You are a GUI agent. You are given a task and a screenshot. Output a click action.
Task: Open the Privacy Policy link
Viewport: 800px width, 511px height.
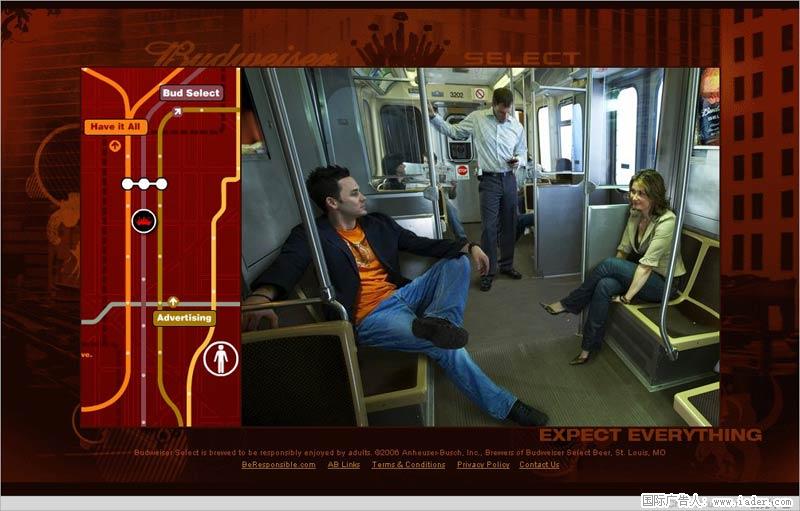(x=483, y=465)
